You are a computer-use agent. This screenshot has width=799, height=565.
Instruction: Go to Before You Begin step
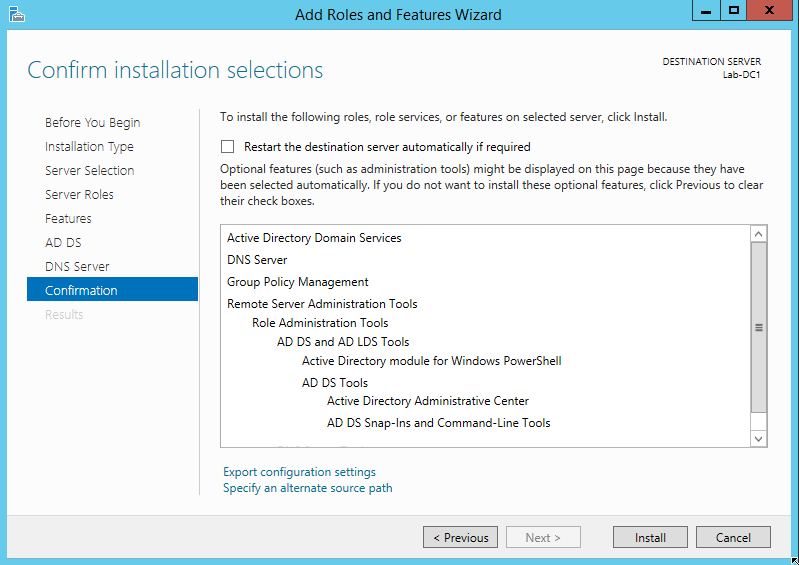pos(92,123)
